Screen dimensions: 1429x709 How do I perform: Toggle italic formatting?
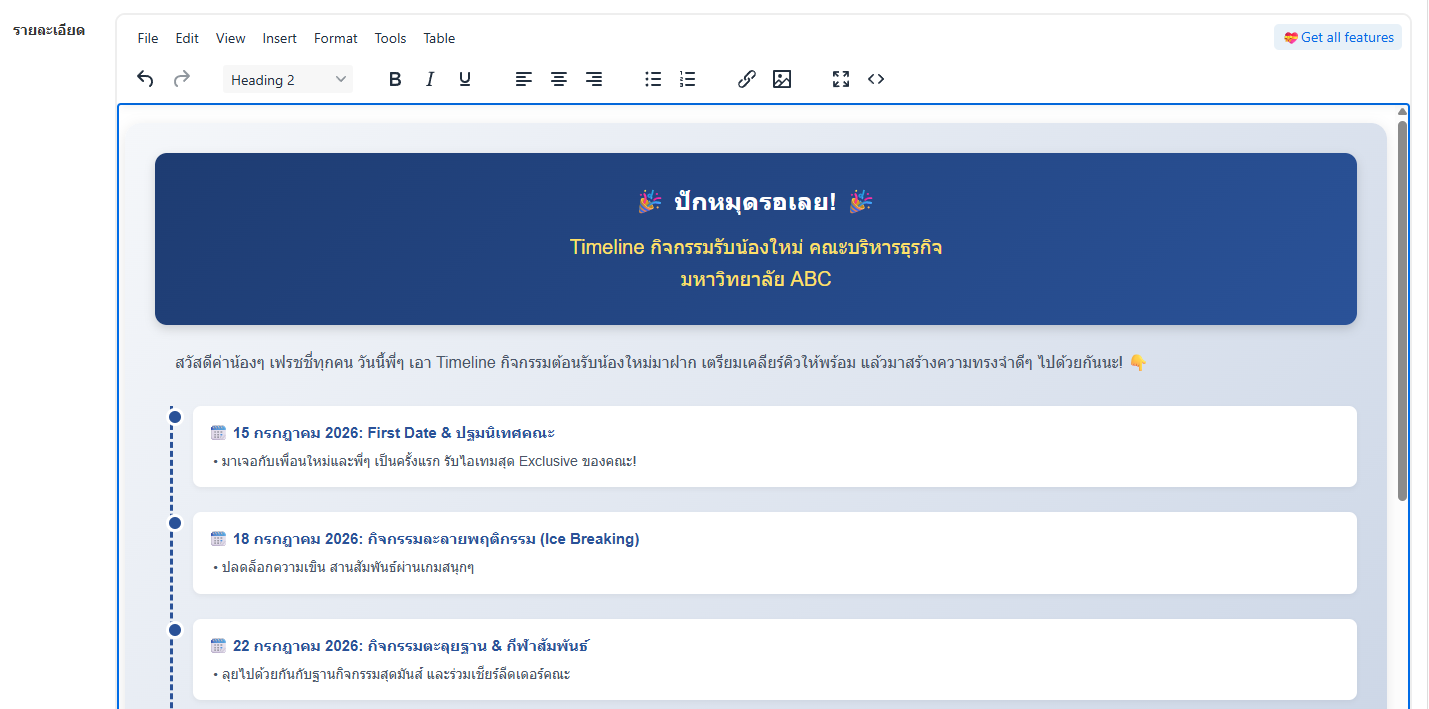[430, 79]
